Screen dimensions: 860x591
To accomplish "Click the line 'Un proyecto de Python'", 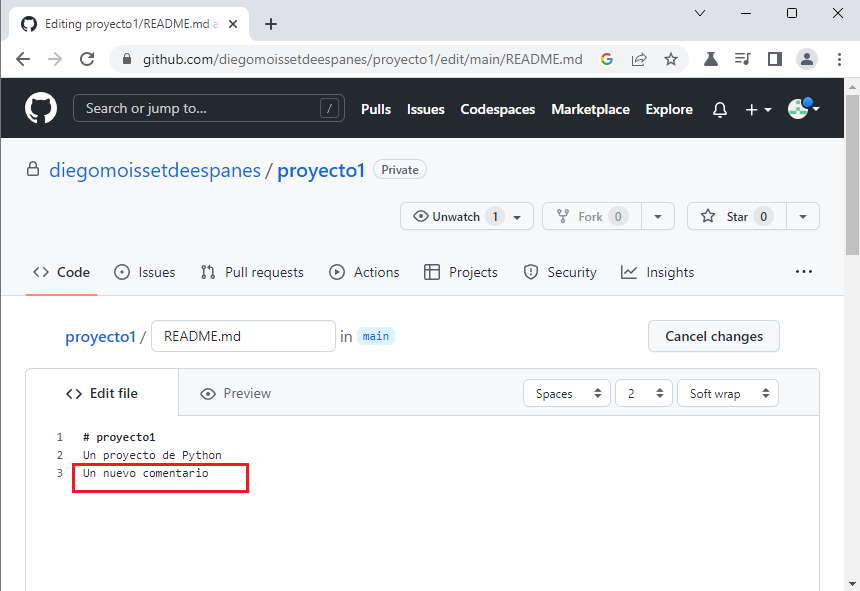I will tap(152, 455).
